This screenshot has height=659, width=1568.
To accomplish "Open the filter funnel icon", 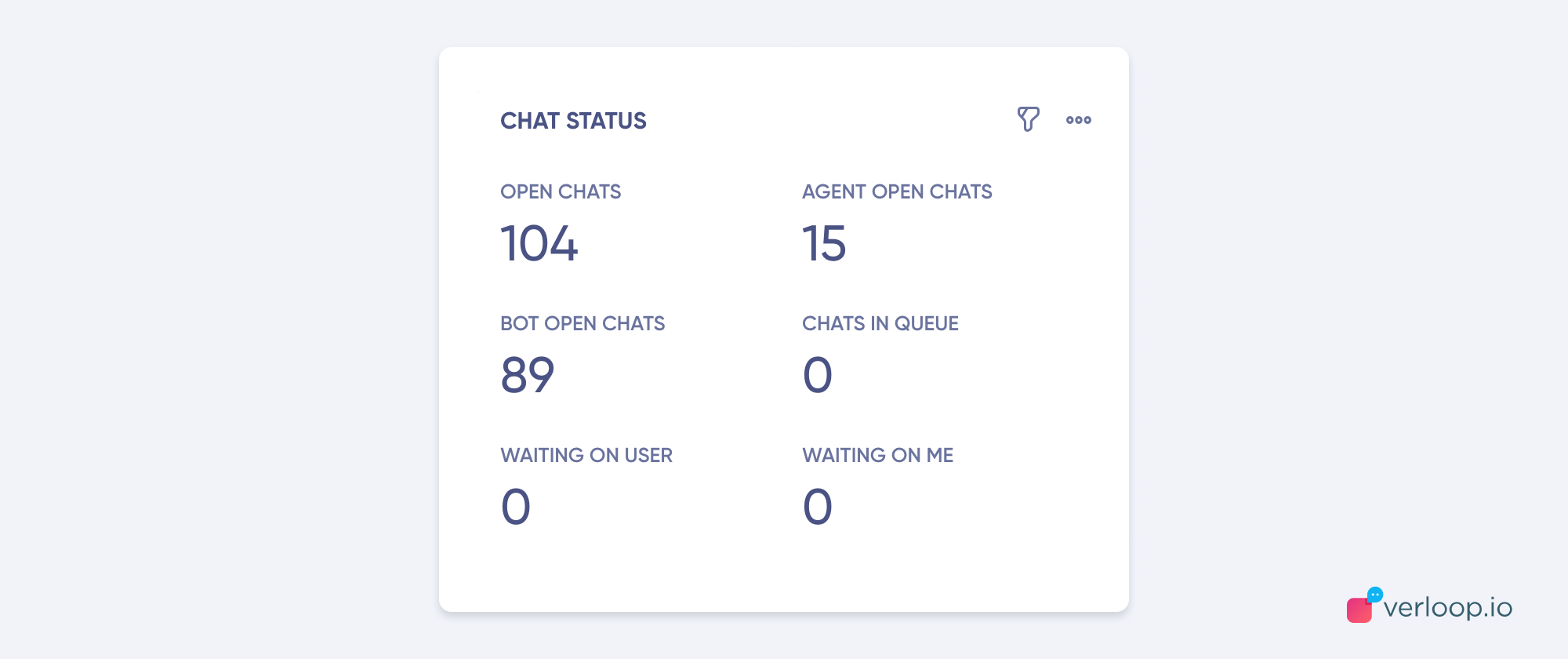I will click(1028, 119).
